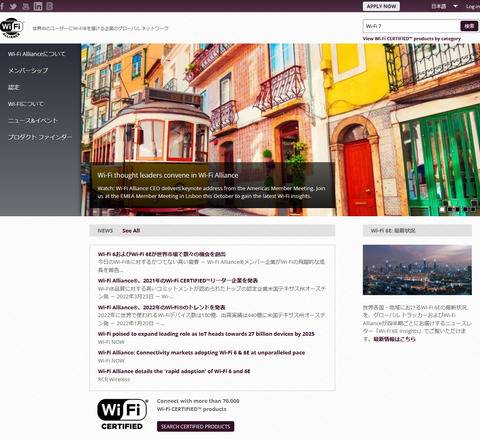Open the メンバーシップ sidebar menu

coord(28,70)
